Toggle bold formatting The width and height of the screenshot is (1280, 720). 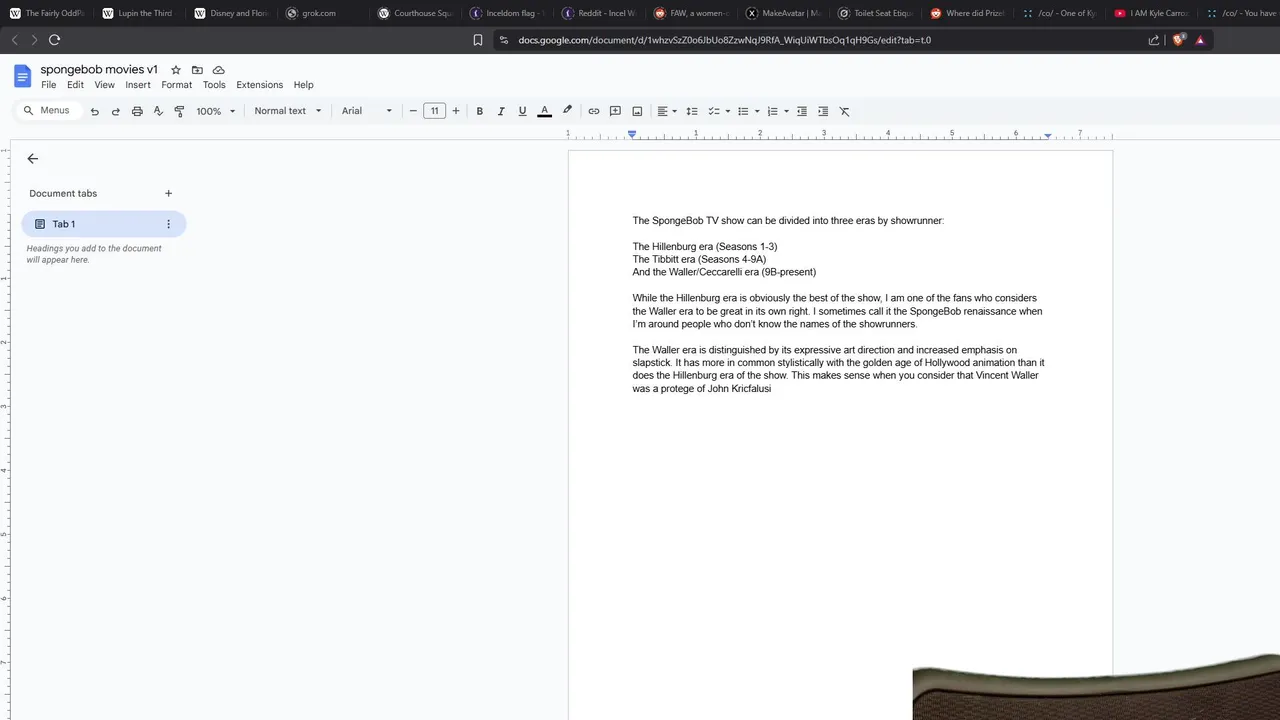480,111
